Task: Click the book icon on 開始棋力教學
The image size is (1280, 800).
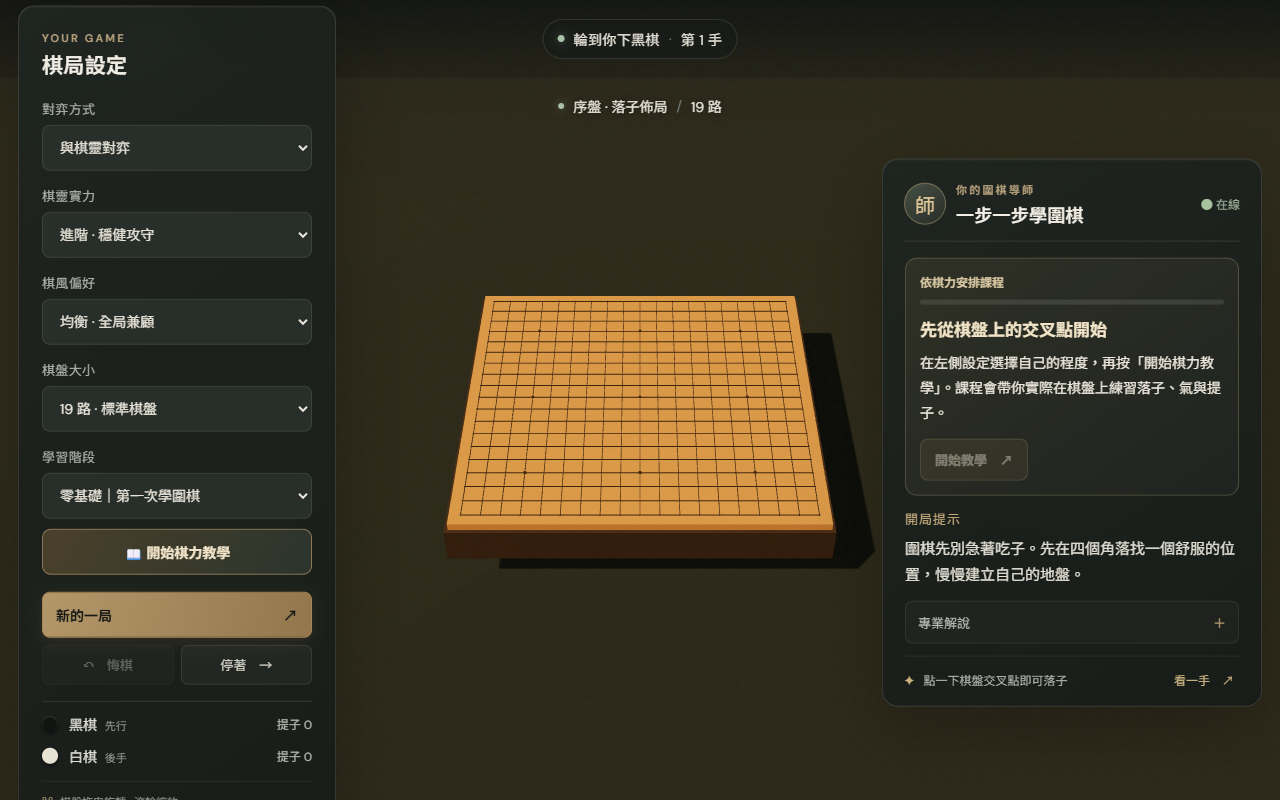Action: [133, 553]
